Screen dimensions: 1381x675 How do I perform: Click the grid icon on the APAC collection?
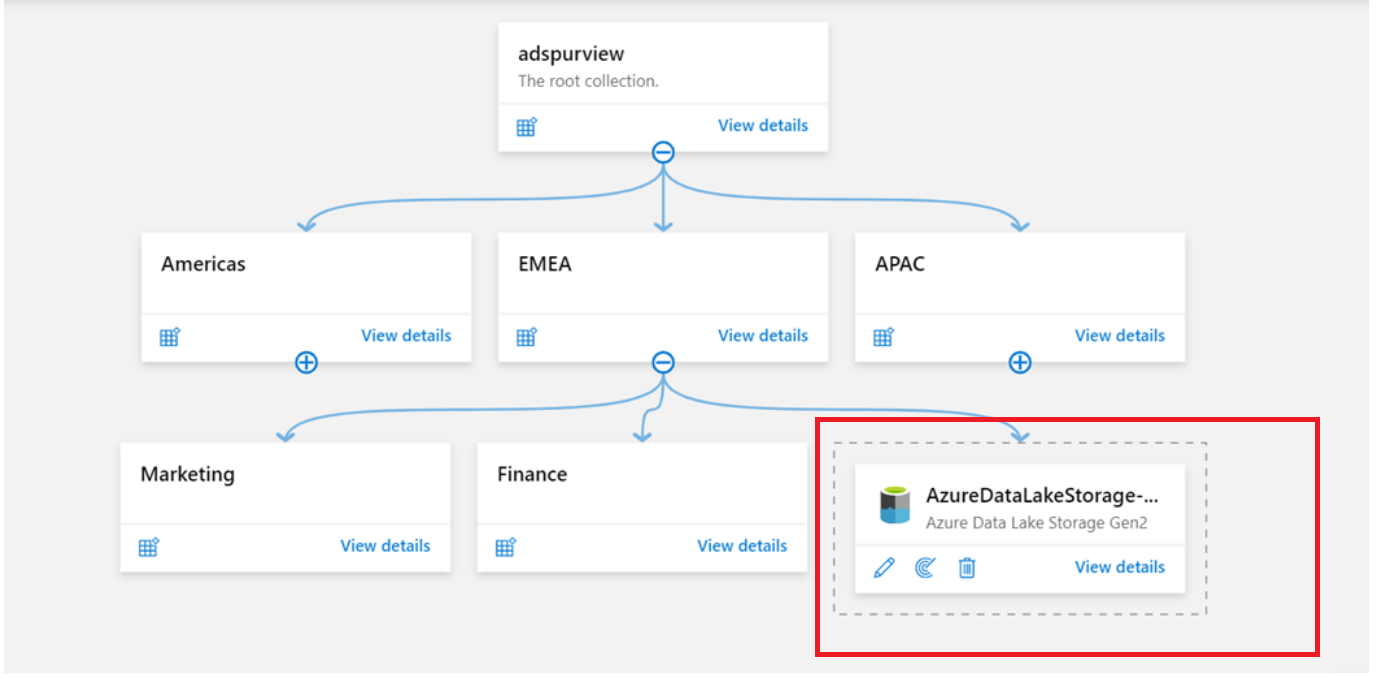pos(883,337)
